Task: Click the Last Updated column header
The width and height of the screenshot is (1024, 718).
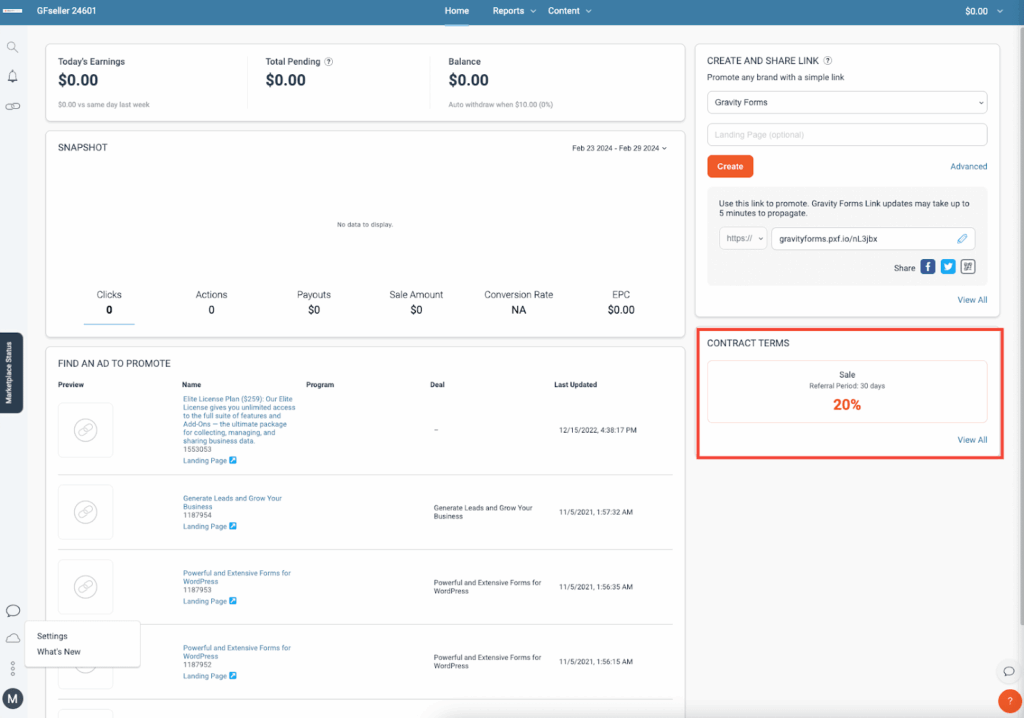Action: point(575,385)
